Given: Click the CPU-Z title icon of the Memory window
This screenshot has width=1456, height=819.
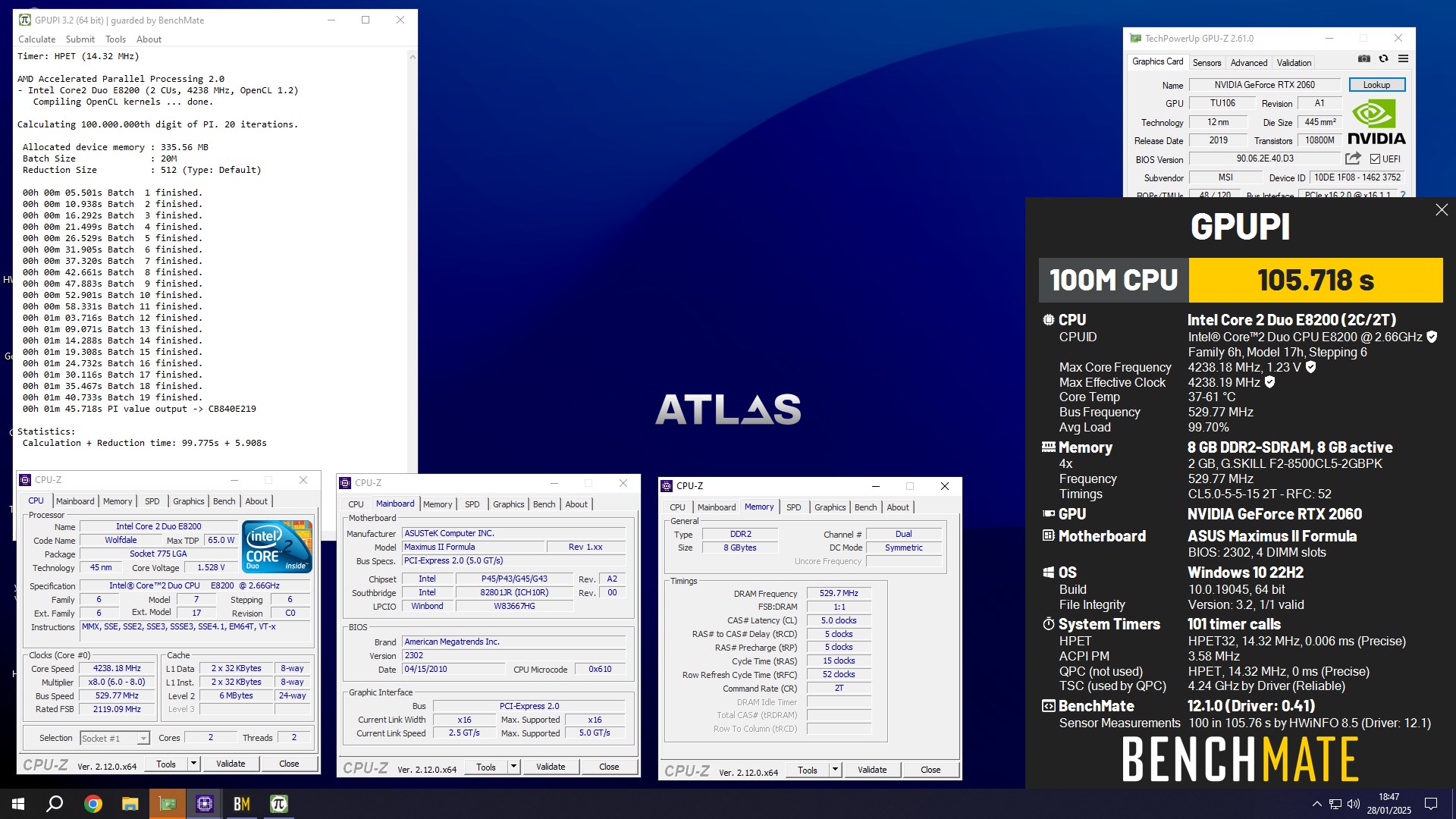Looking at the screenshot, I should pos(666,486).
